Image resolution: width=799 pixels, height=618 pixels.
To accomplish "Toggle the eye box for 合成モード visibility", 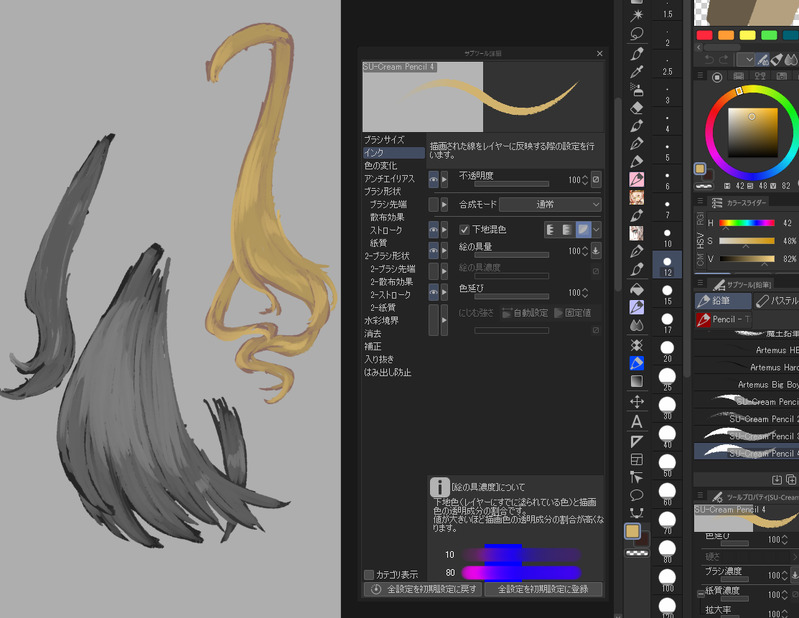I will [x=434, y=204].
